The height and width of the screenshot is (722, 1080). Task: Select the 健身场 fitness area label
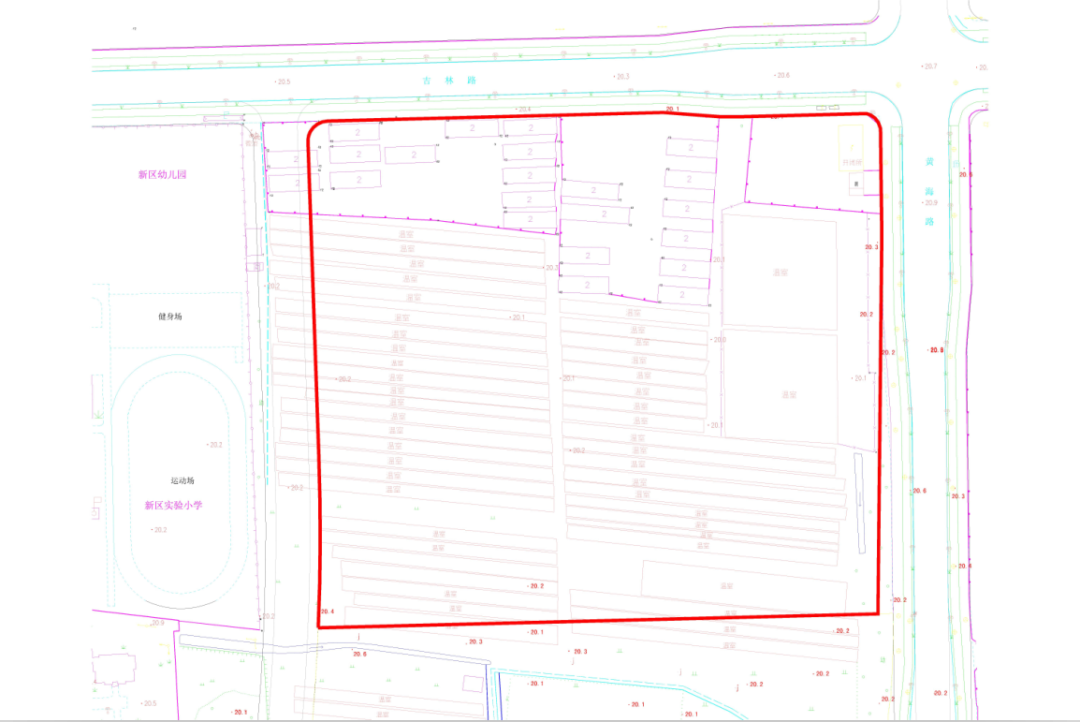click(x=170, y=316)
